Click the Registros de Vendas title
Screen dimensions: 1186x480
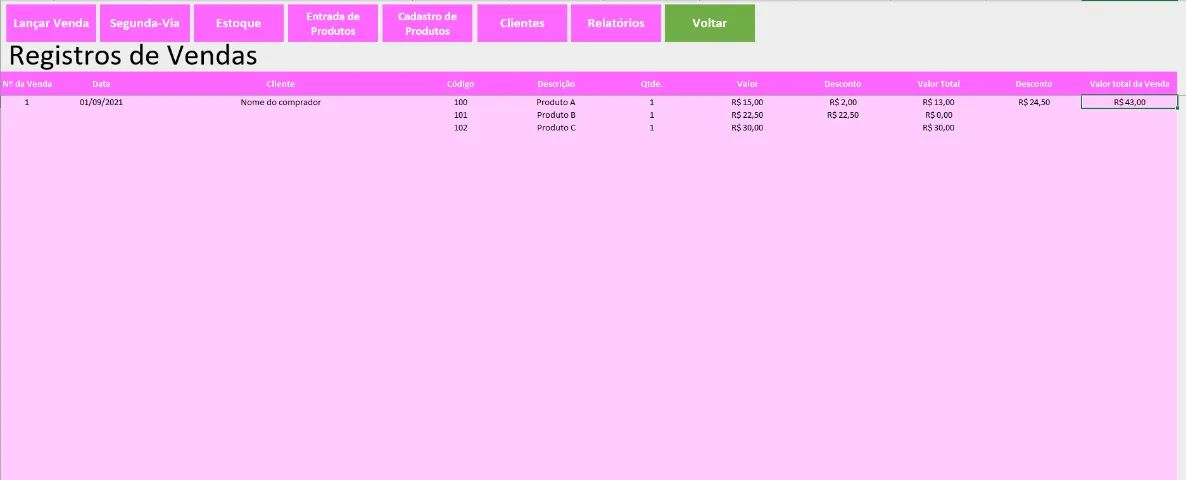tap(132, 56)
